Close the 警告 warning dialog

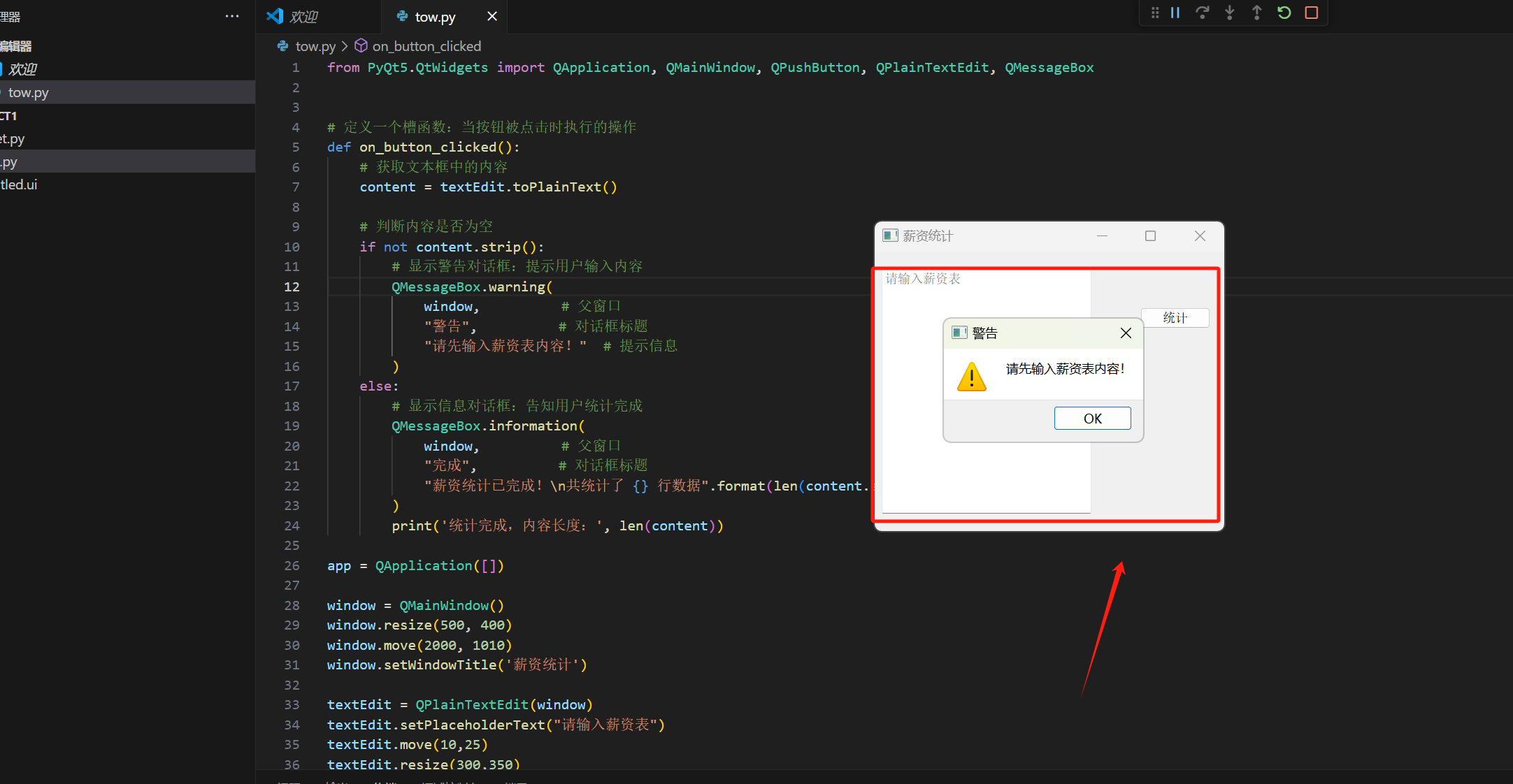pos(1126,333)
